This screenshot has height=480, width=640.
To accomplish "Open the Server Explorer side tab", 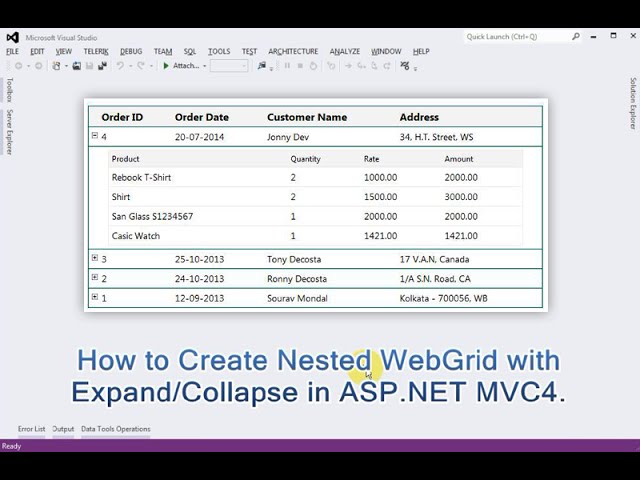I will (10, 132).
